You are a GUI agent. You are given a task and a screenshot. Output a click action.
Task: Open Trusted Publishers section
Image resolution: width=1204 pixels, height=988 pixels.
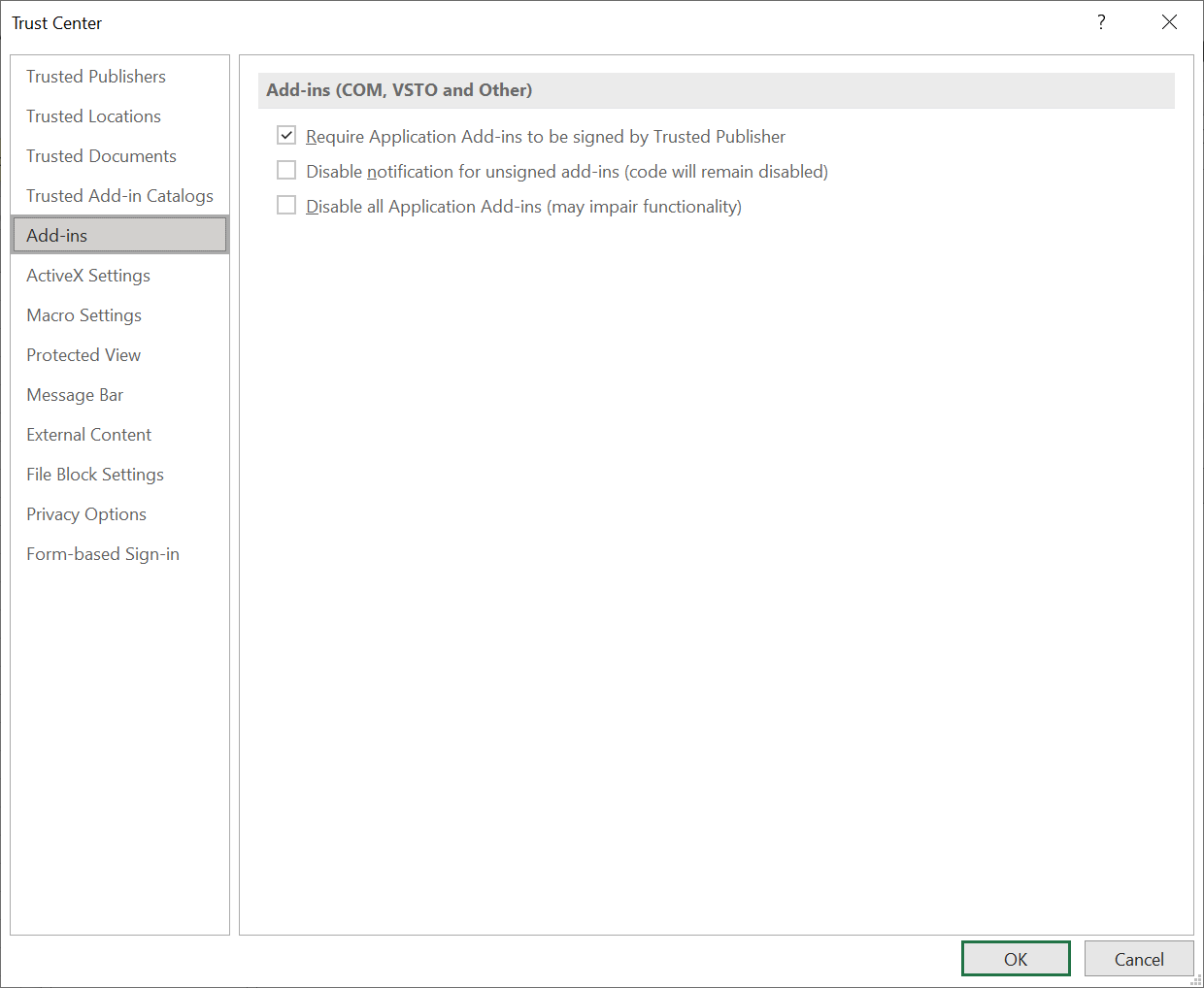[x=119, y=77]
